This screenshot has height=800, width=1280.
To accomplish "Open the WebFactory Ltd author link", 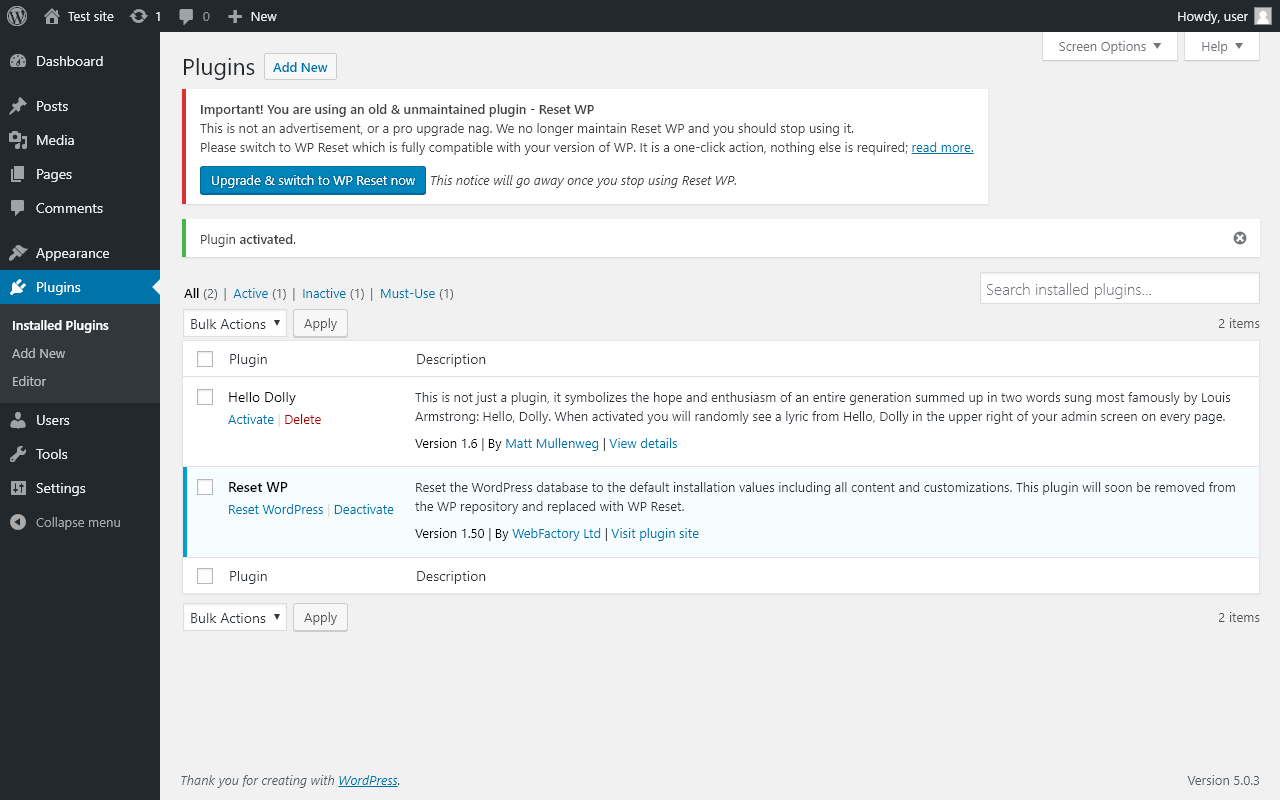I will tap(557, 533).
